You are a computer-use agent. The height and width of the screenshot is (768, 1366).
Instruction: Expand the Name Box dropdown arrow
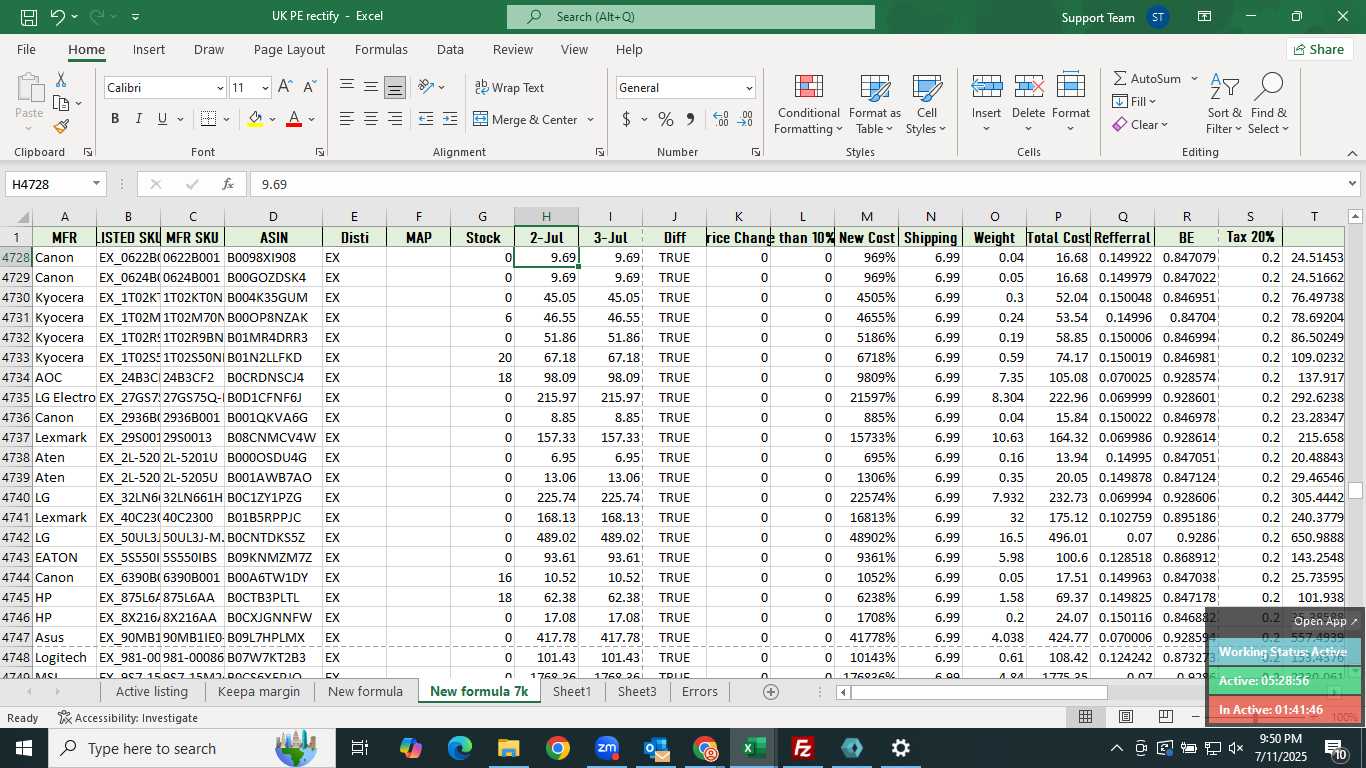tap(97, 184)
